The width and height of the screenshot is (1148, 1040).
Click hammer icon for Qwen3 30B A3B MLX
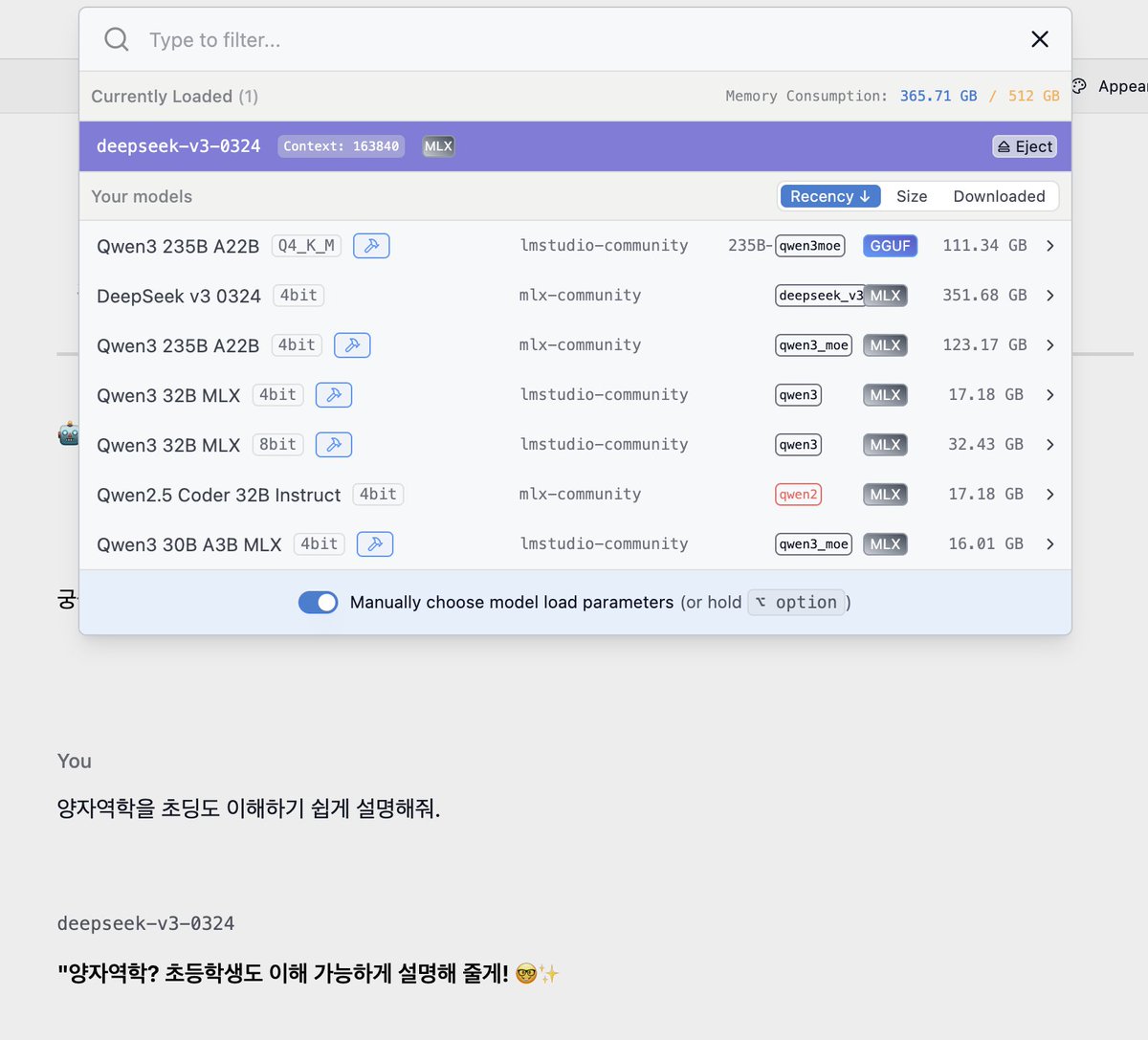tap(375, 544)
